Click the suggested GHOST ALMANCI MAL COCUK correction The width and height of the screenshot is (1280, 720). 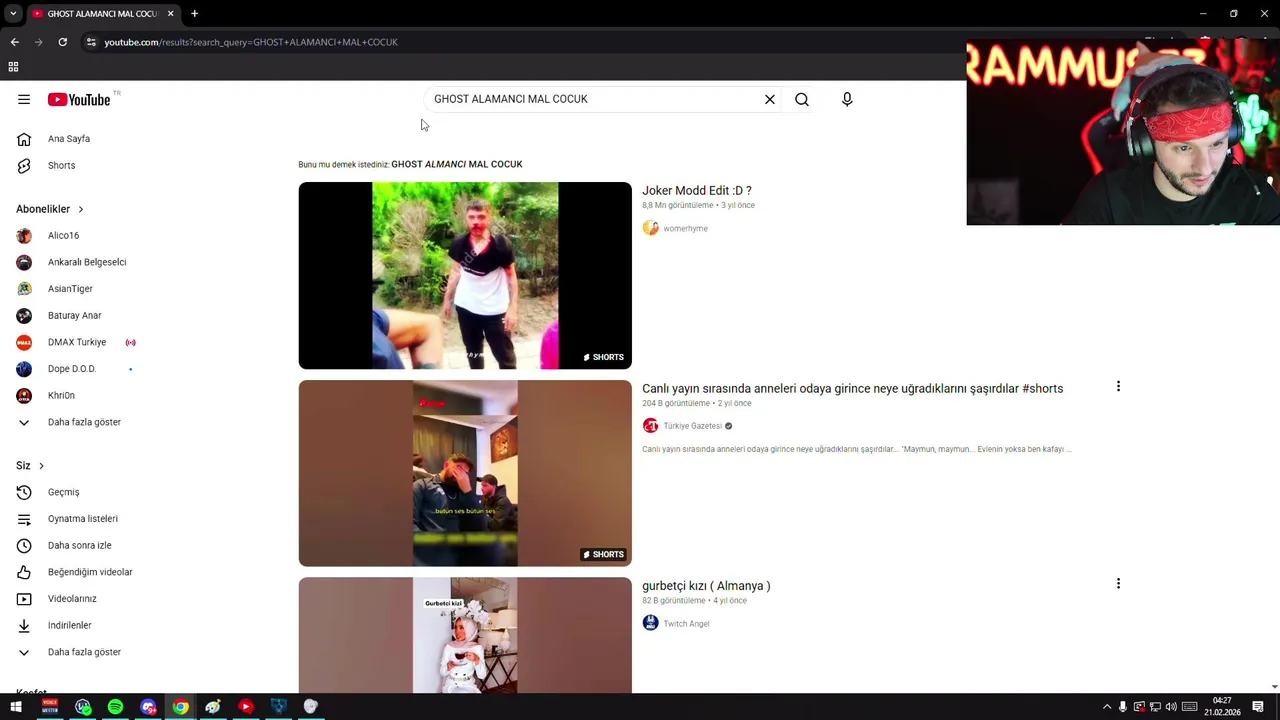[x=457, y=164]
